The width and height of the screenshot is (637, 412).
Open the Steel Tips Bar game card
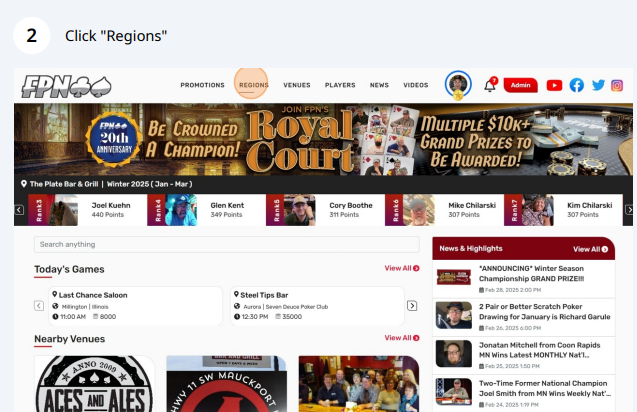pyautogui.click(x=317, y=306)
